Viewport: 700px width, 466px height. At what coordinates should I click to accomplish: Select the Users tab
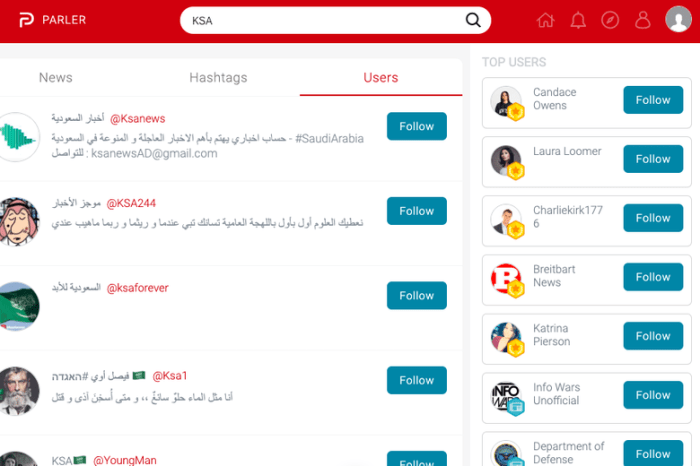coord(381,78)
